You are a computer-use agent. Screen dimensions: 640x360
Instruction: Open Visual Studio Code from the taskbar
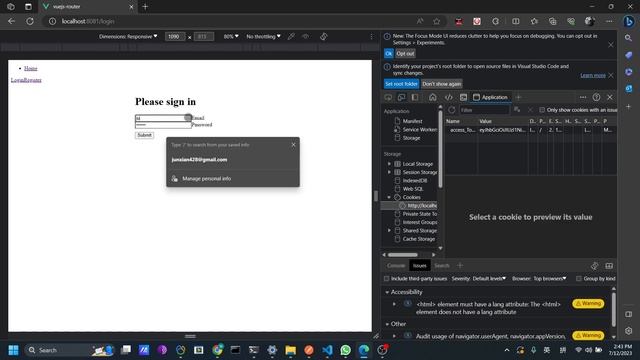(327, 350)
